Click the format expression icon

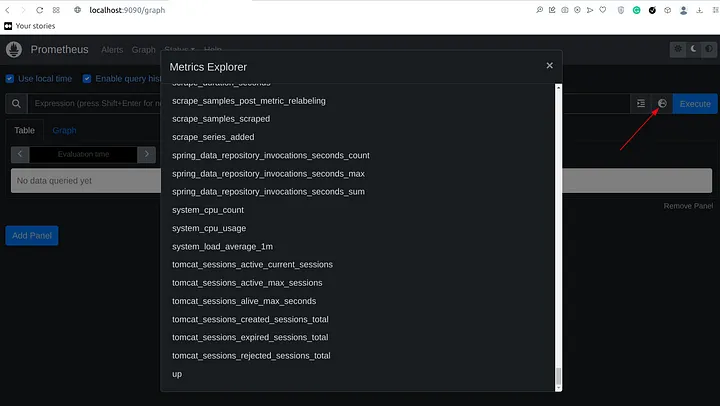[641, 104]
